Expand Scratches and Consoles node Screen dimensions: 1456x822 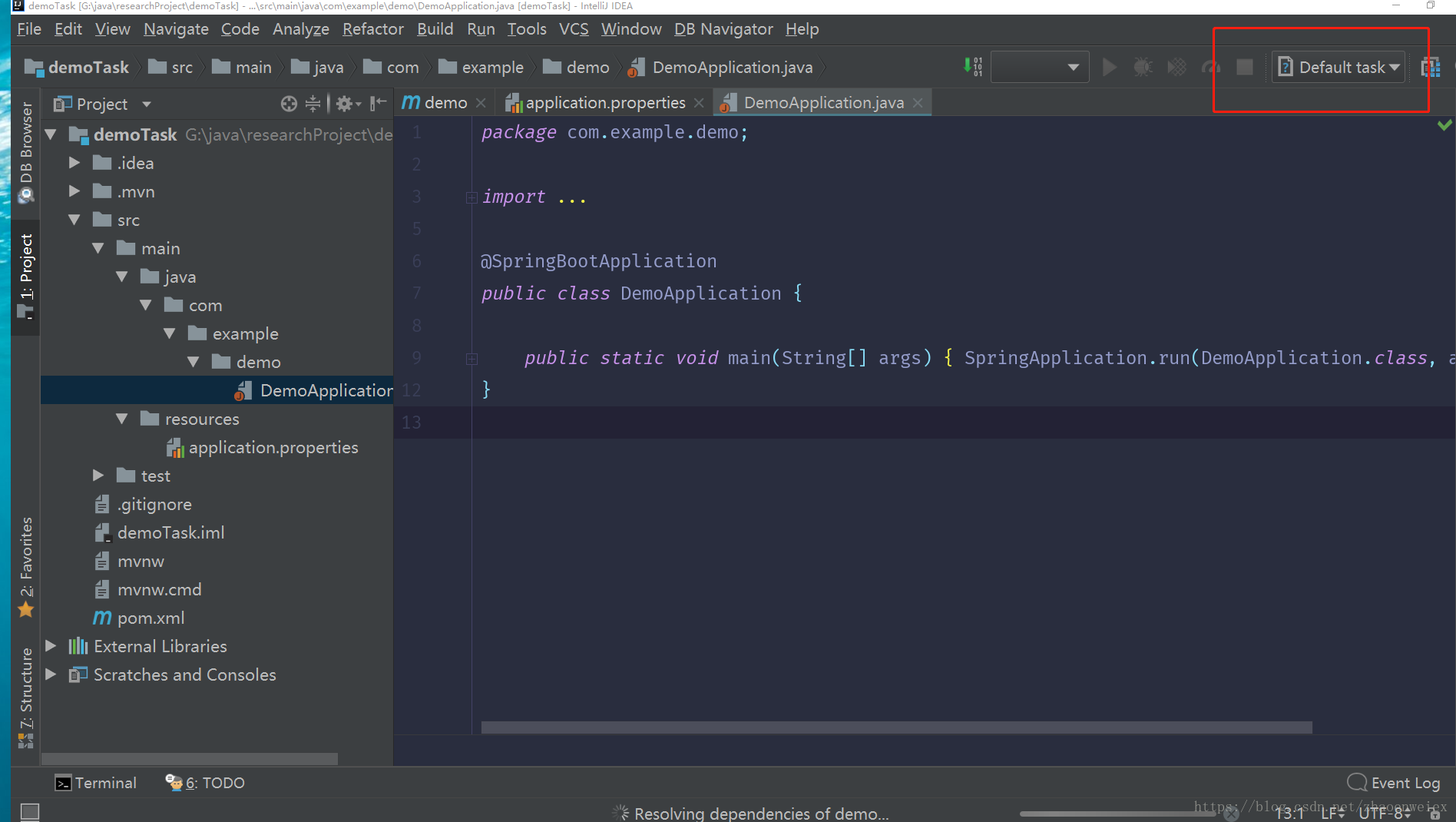[51, 675]
